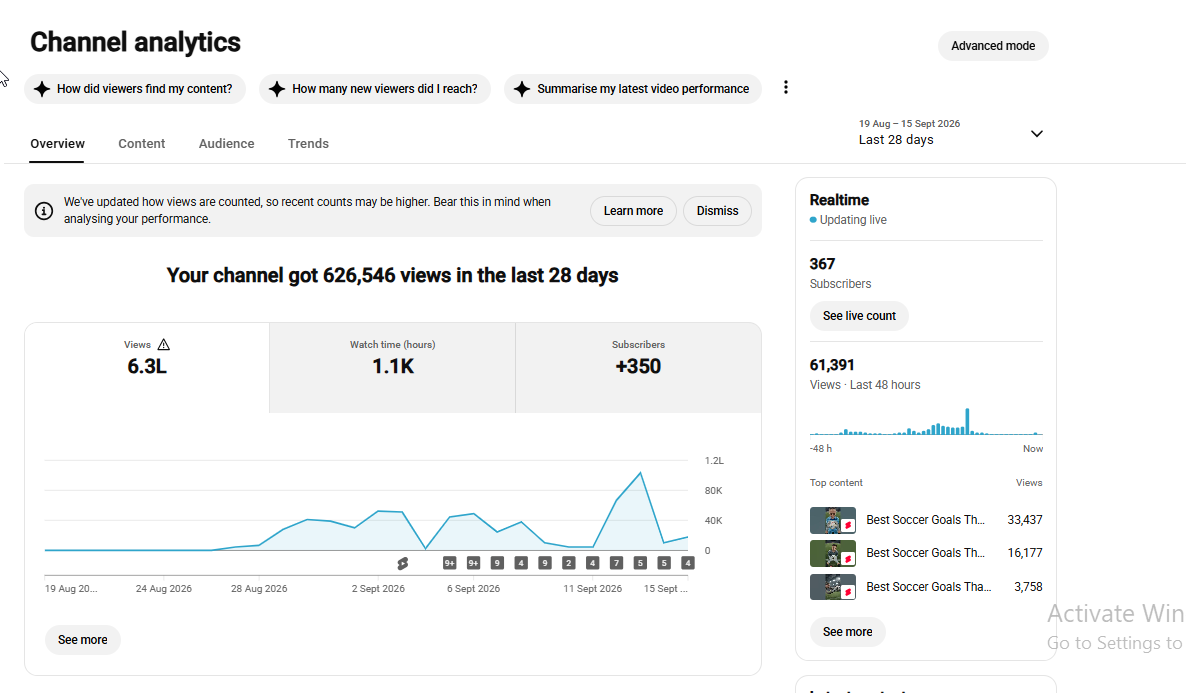Click Learn more in the notice banner
This screenshot has width=1186, height=693.
coord(633,211)
